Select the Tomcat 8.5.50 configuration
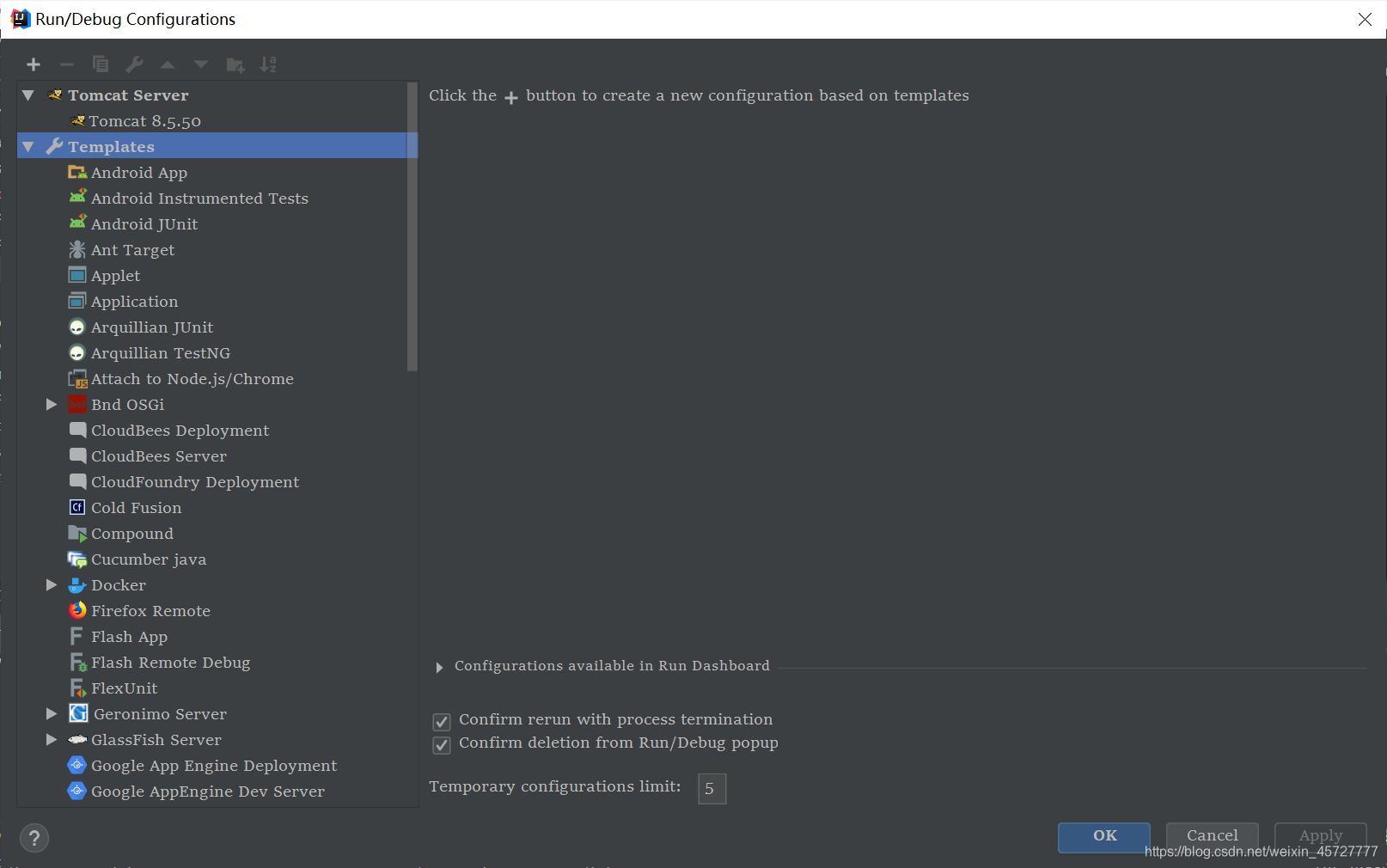The height and width of the screenshot is (868, 1387). point(146,121)
